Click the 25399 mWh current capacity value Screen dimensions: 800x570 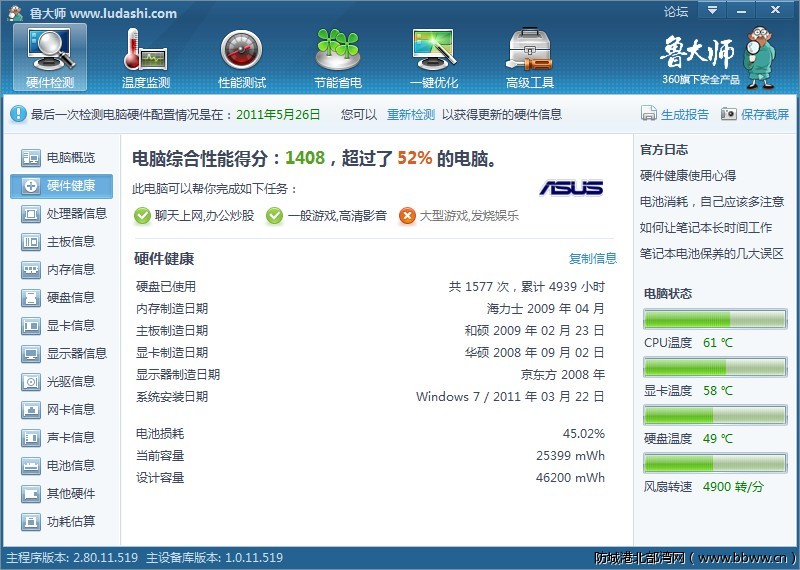pos(570,456)
